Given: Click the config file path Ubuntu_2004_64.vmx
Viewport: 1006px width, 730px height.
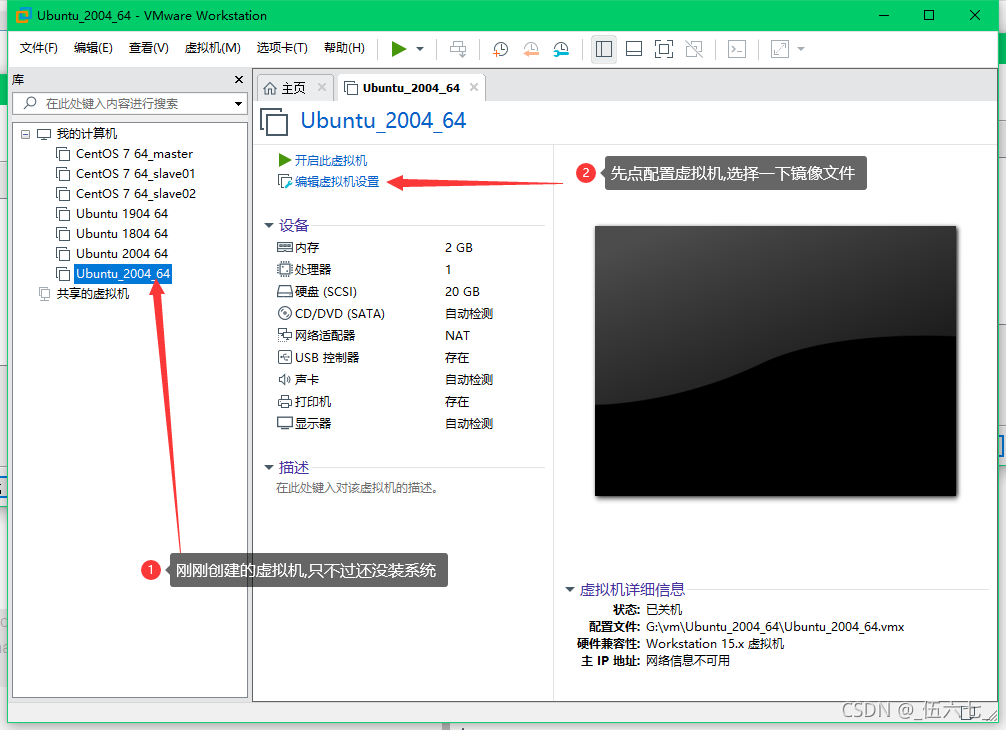Looking at the screenshot, I should pos(775,627).
